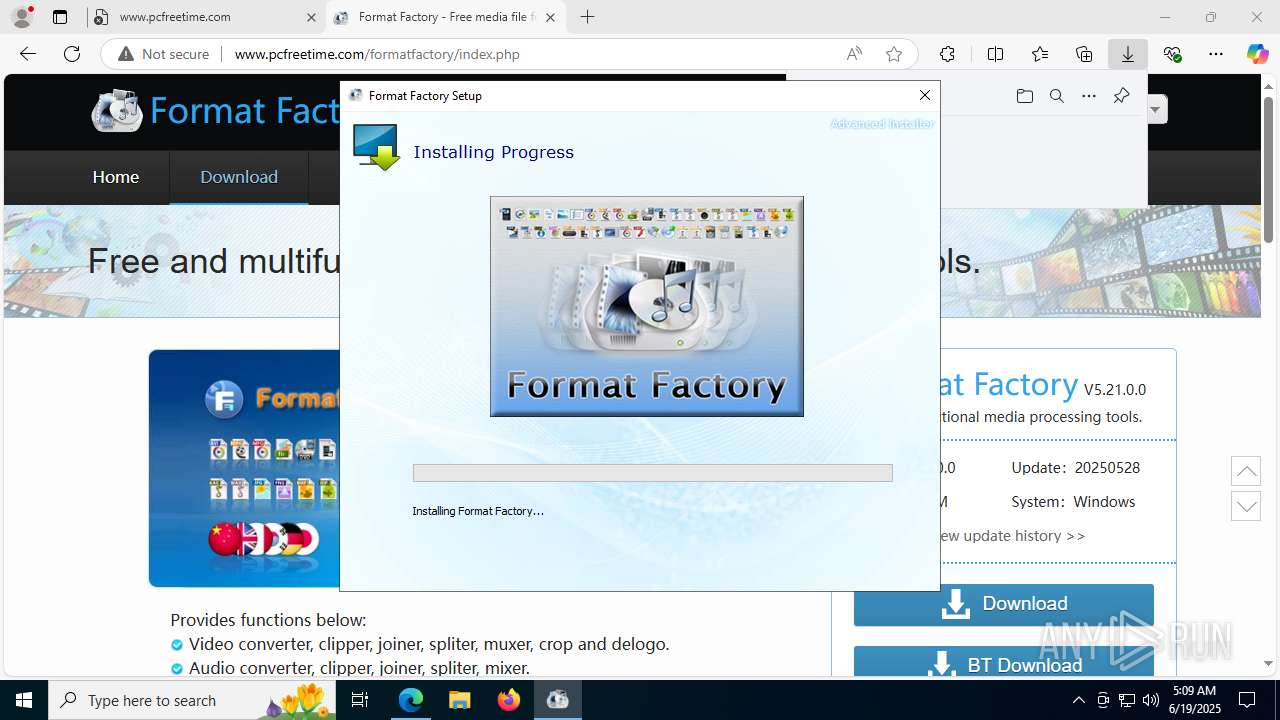Open the notification center
This screenshot has height=720, width=1280.
1248,700
